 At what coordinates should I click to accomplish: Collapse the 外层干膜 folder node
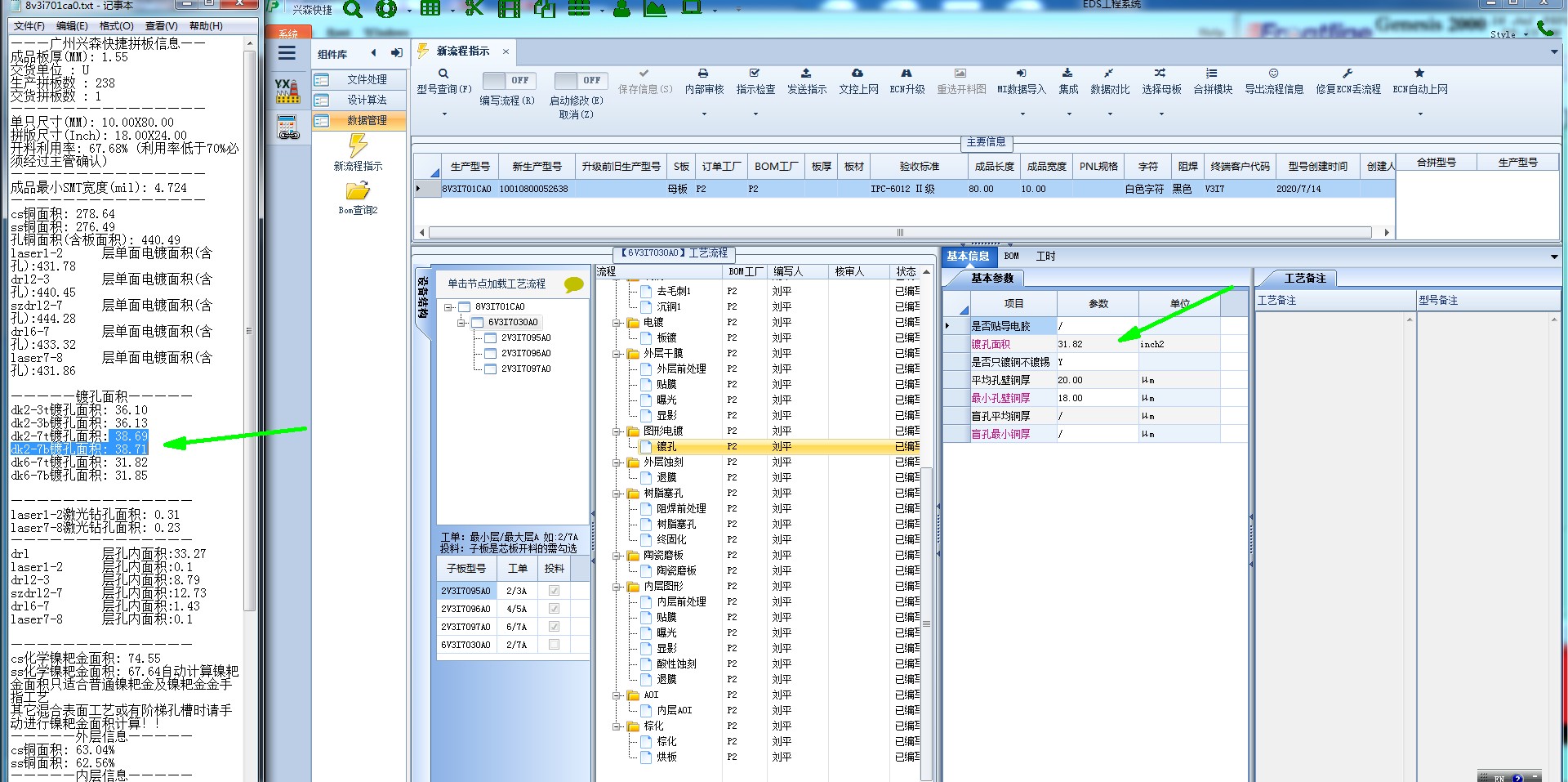click(617, 354)
